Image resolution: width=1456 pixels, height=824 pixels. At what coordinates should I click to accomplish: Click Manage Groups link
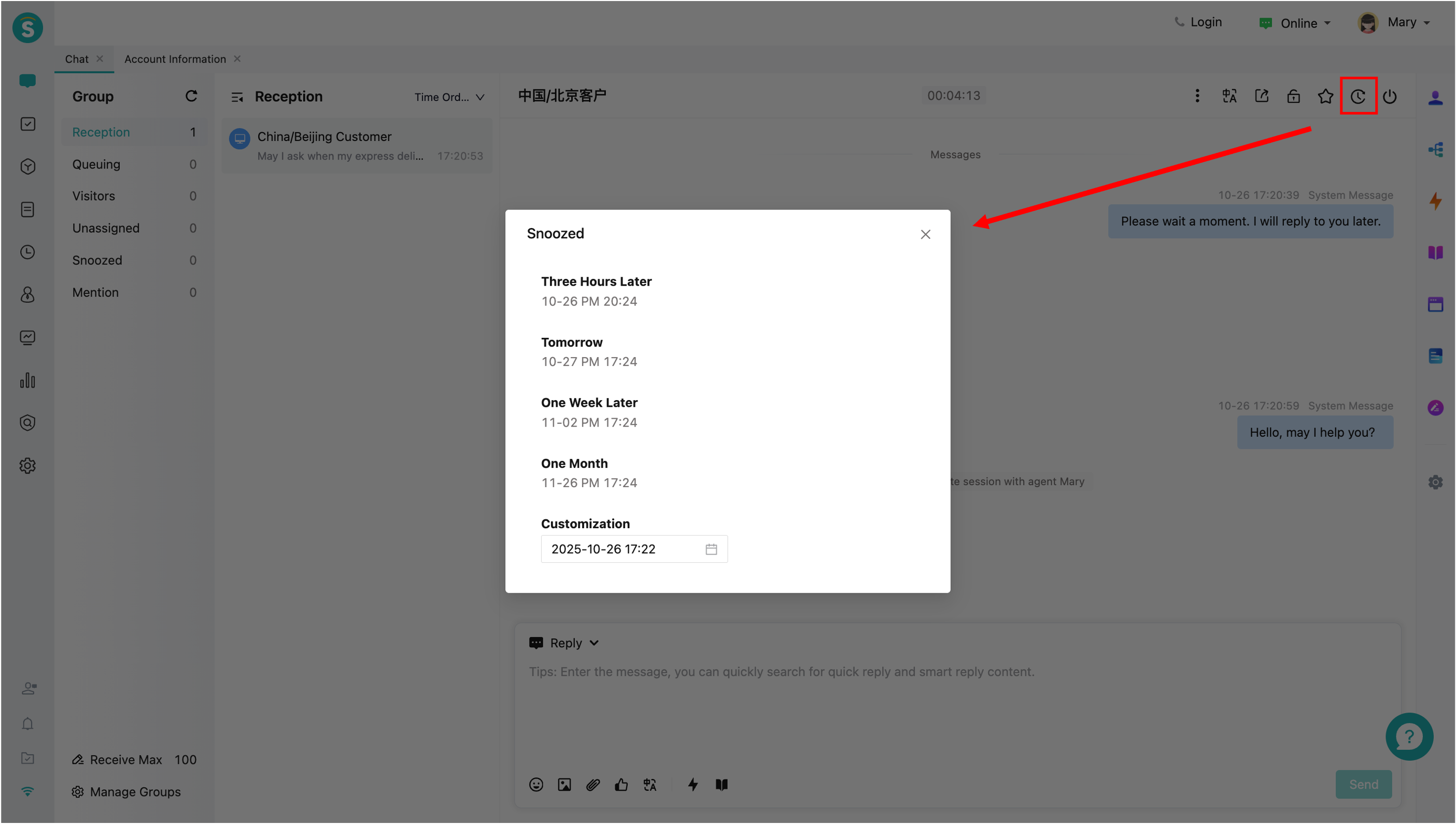pyautogui.click(x=135, y=792)
